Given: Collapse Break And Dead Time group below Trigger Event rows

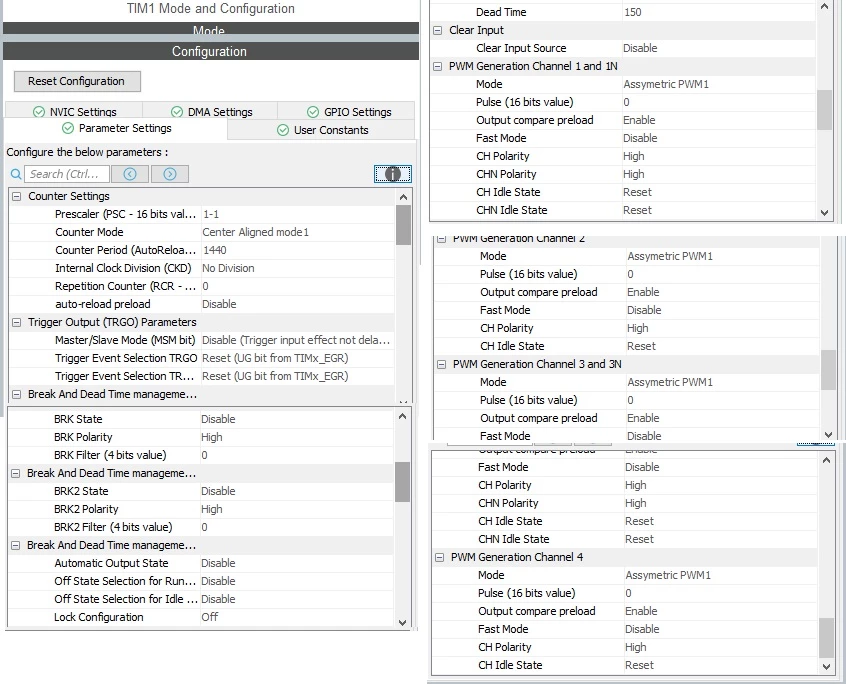Looking at the screenshot, I should tap(17, 394).
